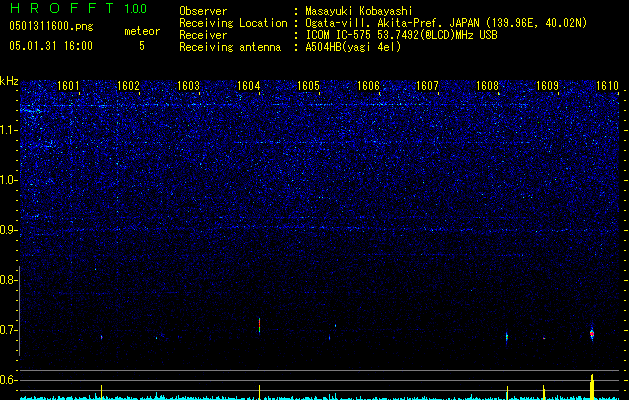Click the bright meteor echo near 1610
Viewport: 629px width, 400px height.
592,334
